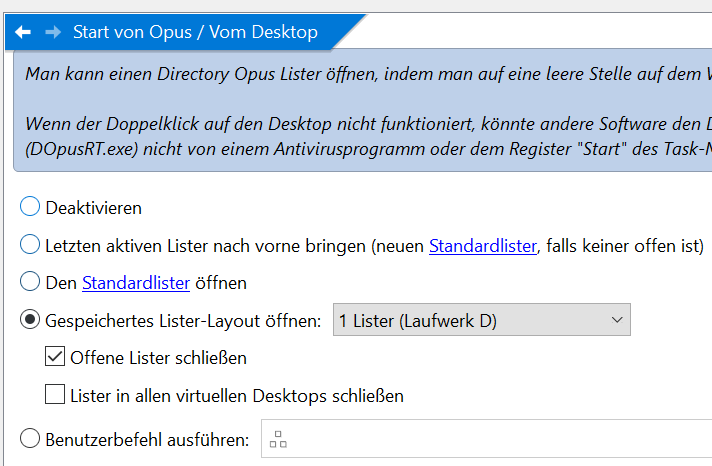Choose the 'Letzten aktiven Lister nach vorne bringen' radio button

click(30, 244)
